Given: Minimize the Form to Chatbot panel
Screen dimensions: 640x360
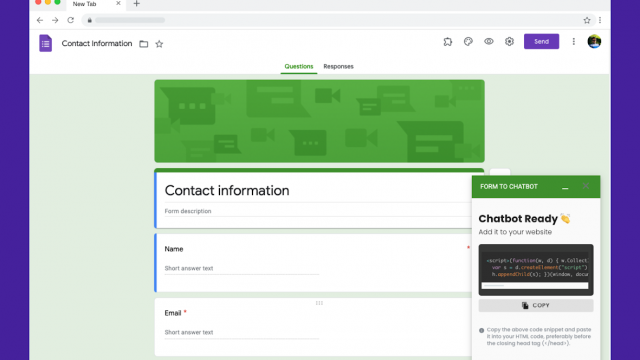Looking at the screenshot, I should click(x=565, y=187).
